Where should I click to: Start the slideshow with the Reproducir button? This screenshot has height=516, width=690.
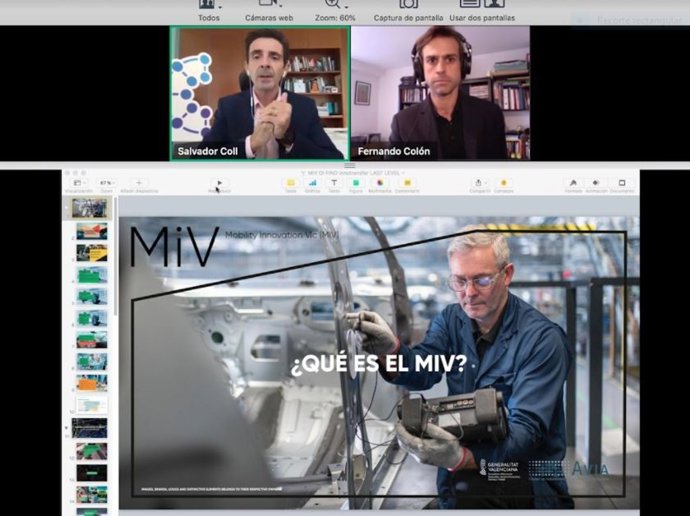click(x=219, y=183)
